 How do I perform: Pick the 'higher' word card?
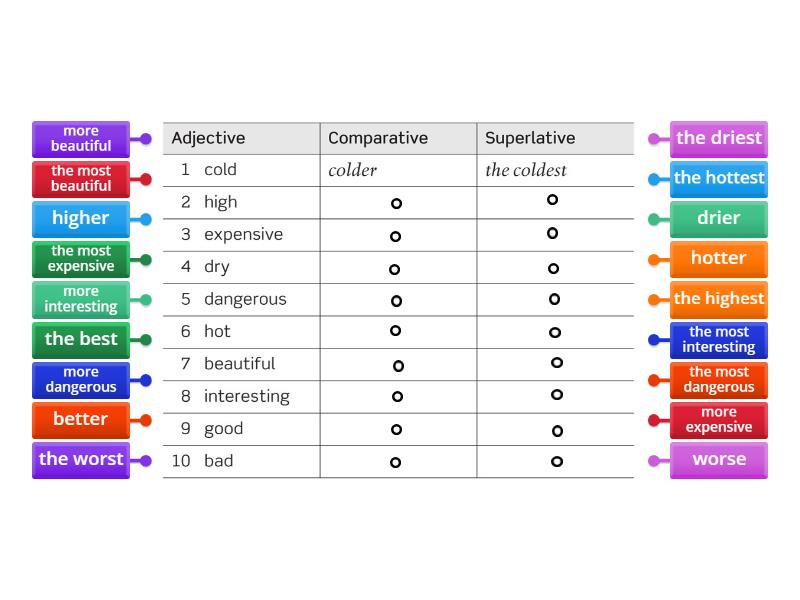[x=80, y=219]
